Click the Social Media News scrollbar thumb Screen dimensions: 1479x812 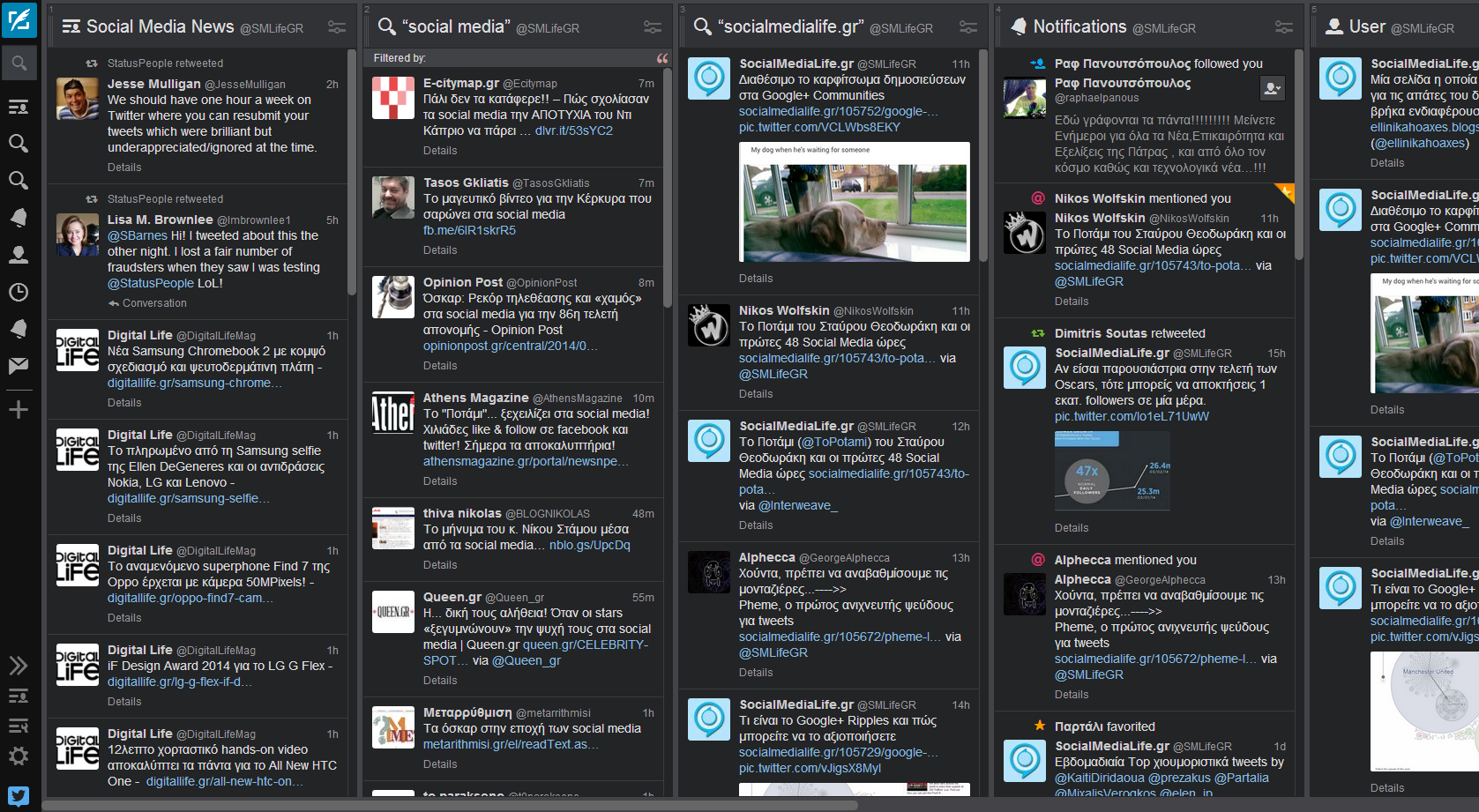pyautogui.click(x=352, y=170)
